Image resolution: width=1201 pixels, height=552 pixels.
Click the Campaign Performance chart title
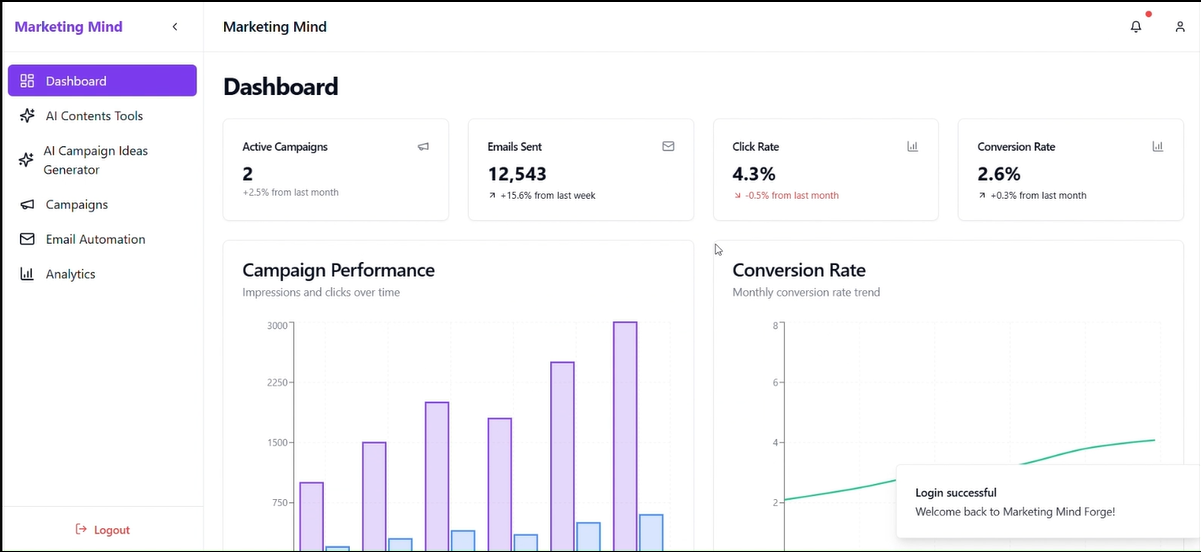(x=338, y=270)
